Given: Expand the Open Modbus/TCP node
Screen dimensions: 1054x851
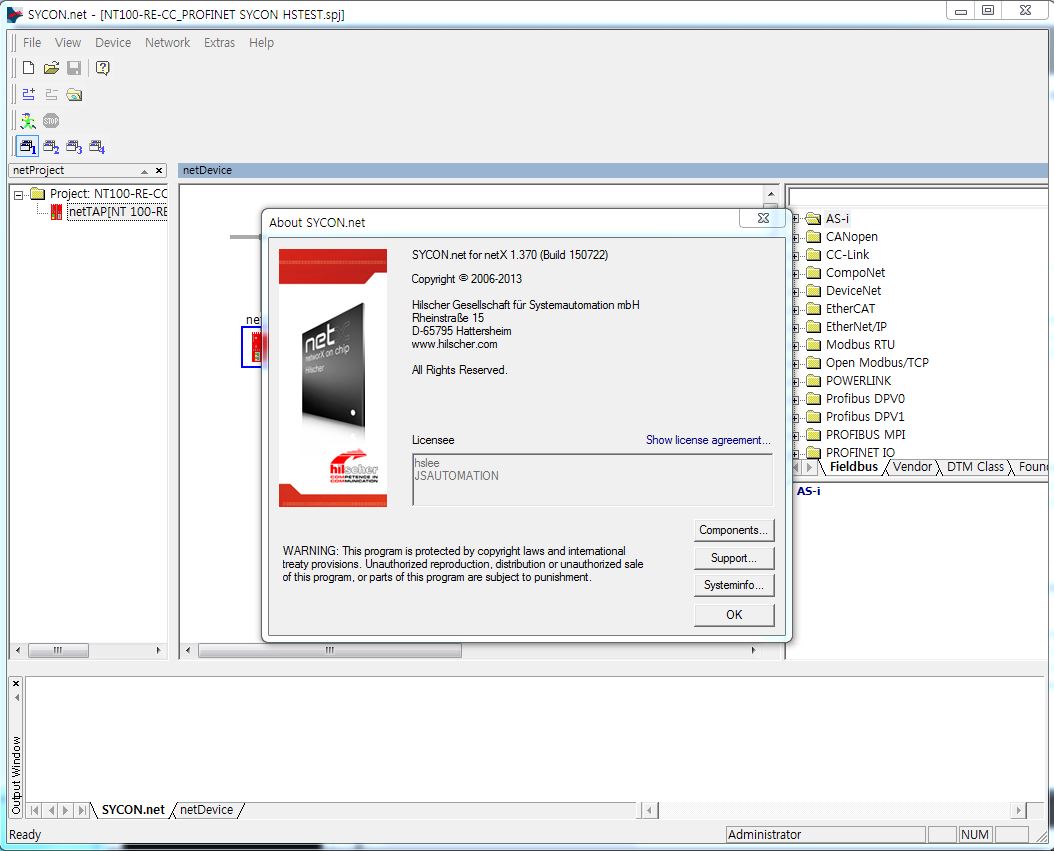Looking at the screenshot, I should tap(796, 364).
